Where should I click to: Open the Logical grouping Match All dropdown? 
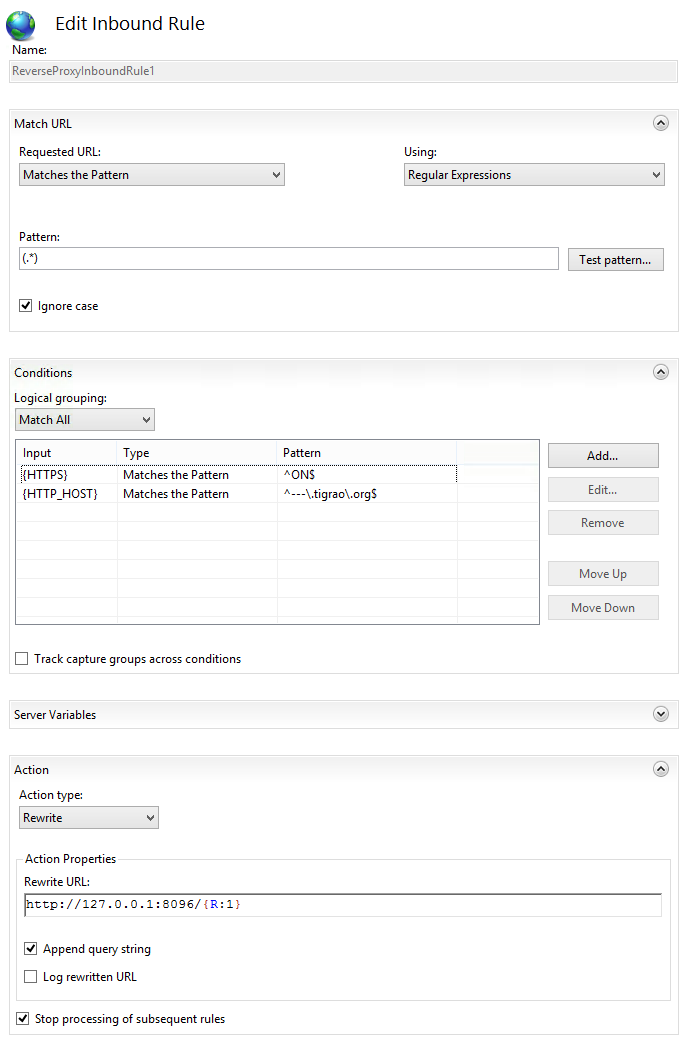point(85,420)
